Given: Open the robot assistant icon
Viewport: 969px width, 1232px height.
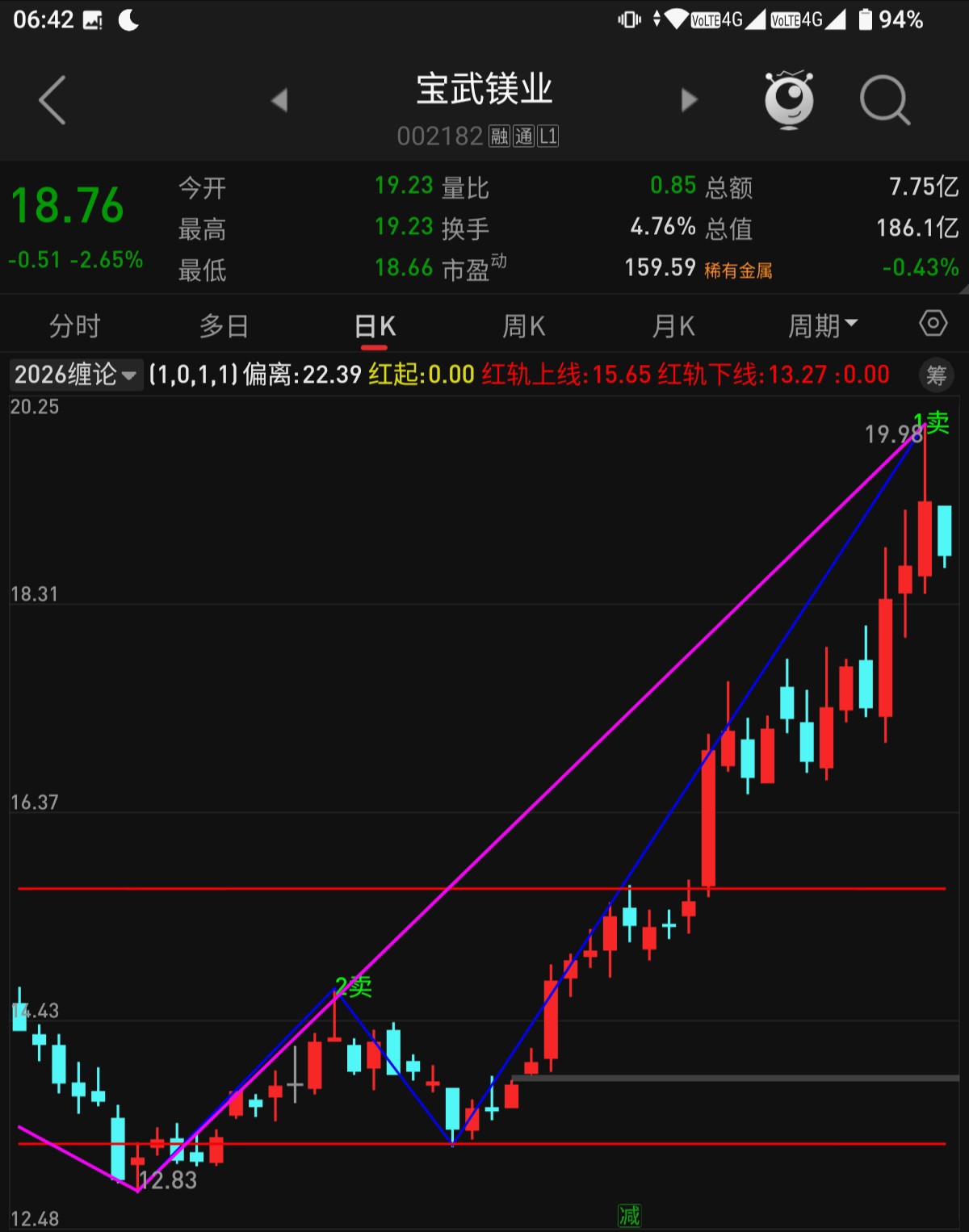Looking at the screenshot, I should pyautogui.click(x=789, y=100).
